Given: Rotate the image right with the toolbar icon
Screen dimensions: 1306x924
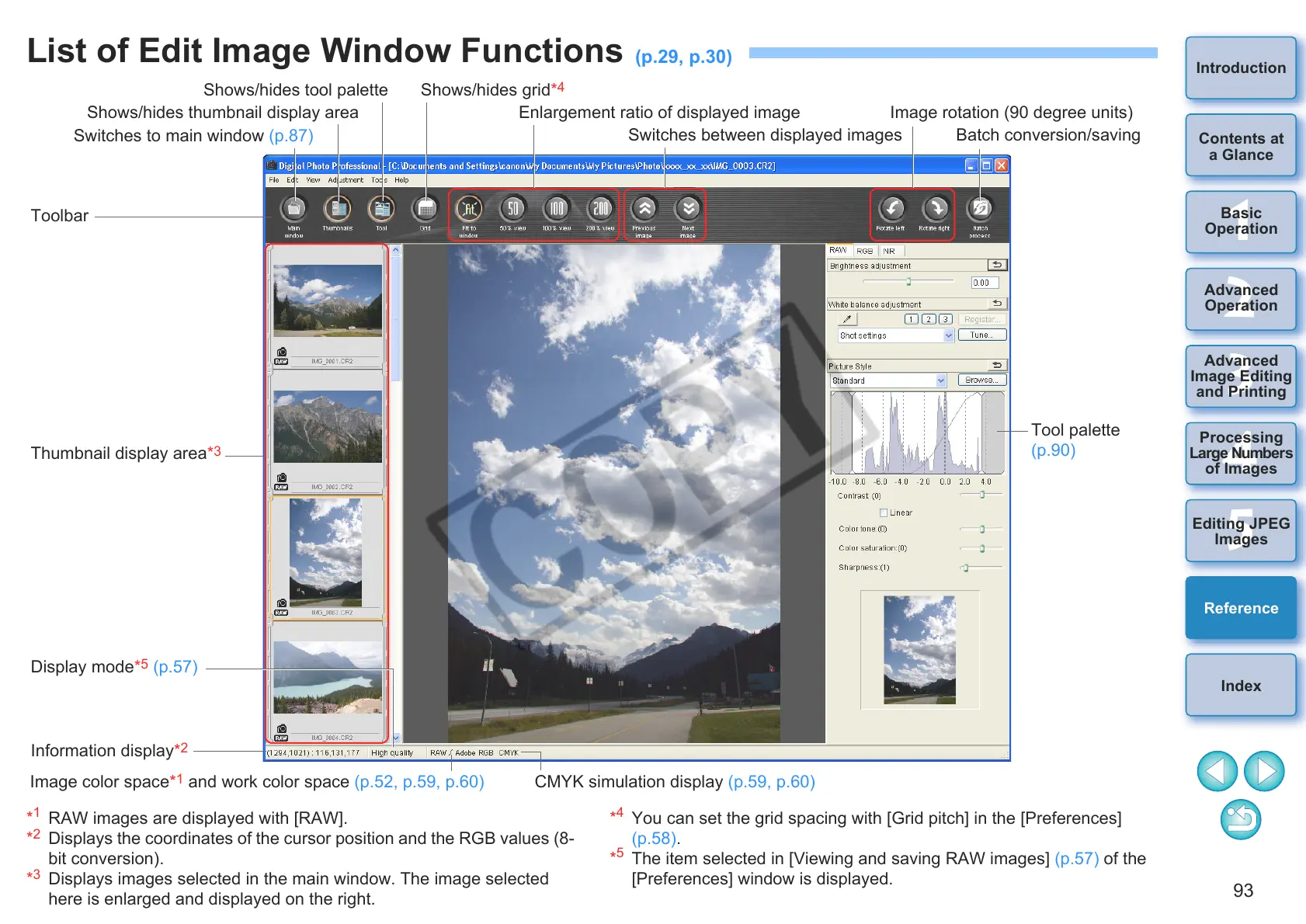Looking at the screenshot, I should coord(936,208).
